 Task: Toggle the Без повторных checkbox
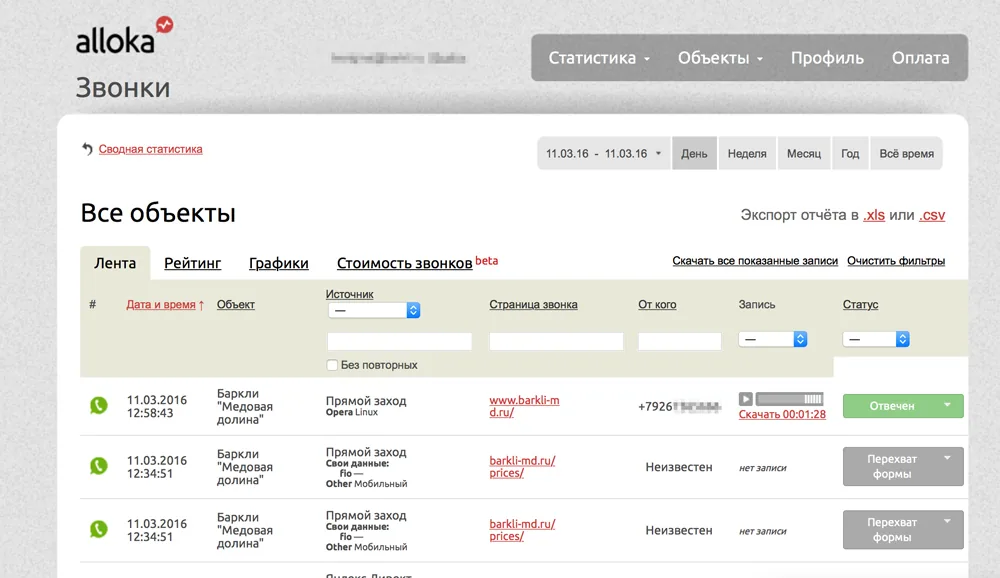[x=332, y=365]
